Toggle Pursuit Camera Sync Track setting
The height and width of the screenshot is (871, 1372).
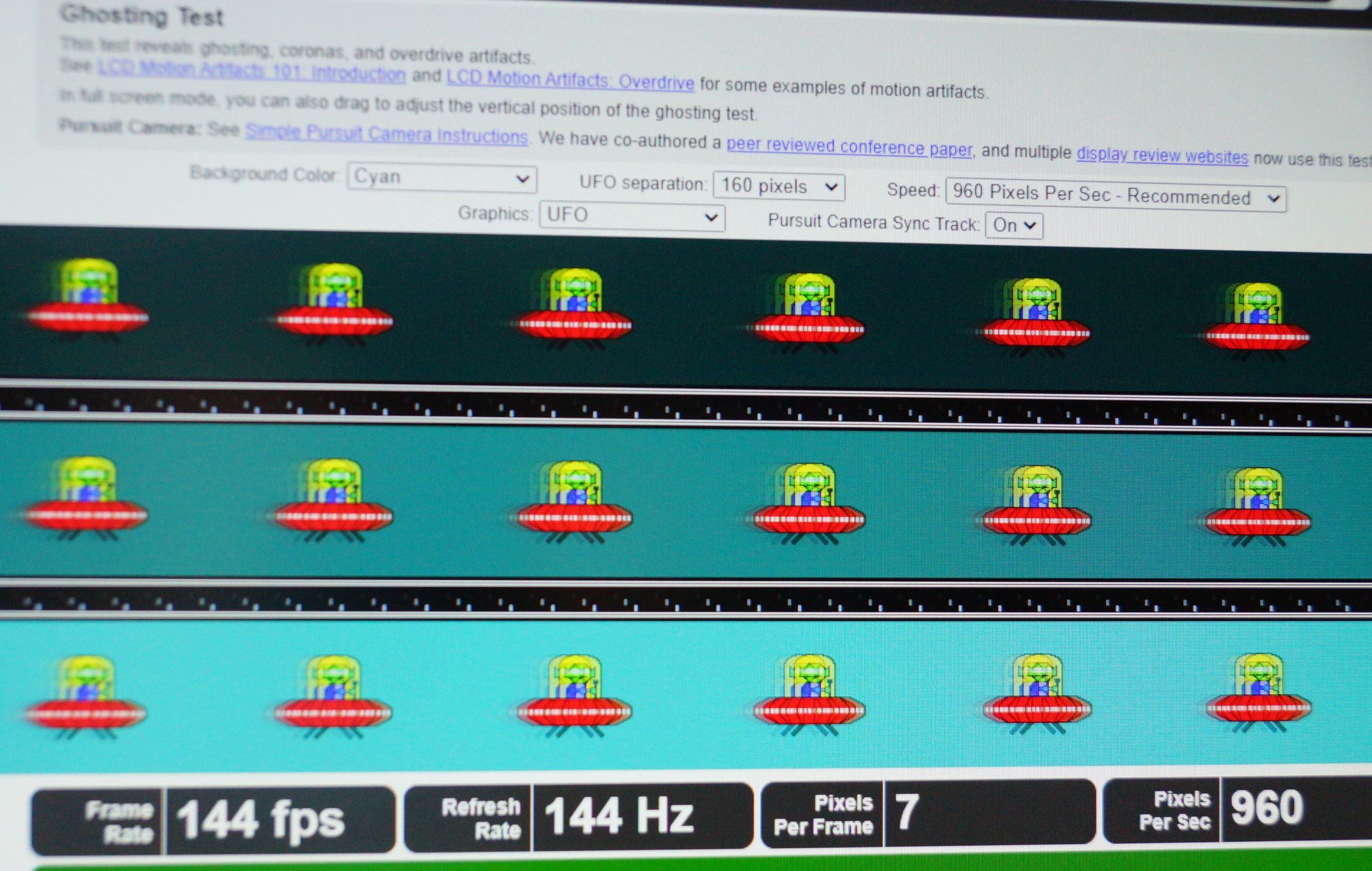point(1014,225)
